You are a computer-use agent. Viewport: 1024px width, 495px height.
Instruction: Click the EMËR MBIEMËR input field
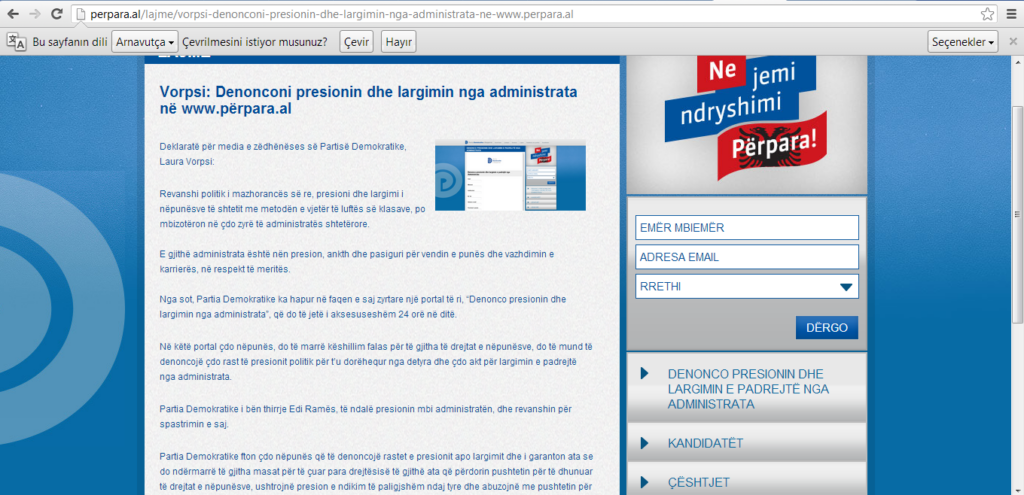click(x=746, y=228)
